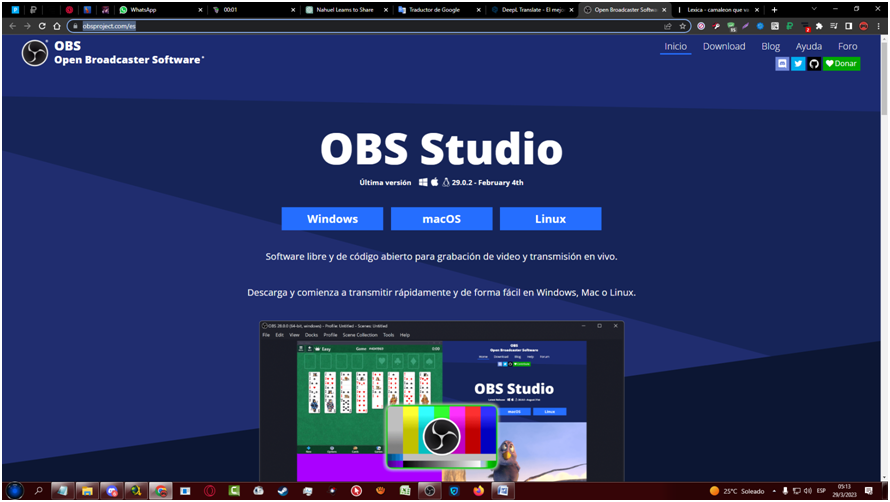The image size is (890, 502).
Task: Open the Windows Start orb
Action: coord(15,490)
